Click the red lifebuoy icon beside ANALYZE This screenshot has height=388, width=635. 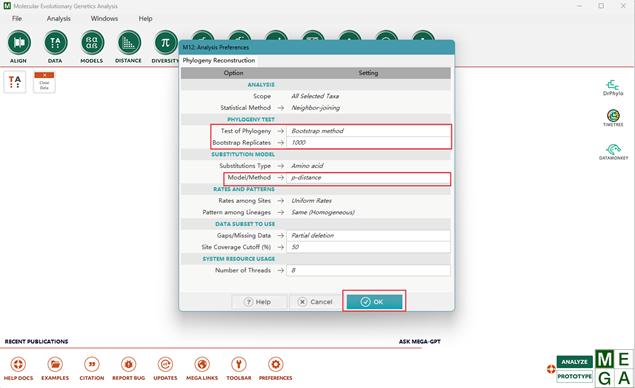(x=551, y=369)
